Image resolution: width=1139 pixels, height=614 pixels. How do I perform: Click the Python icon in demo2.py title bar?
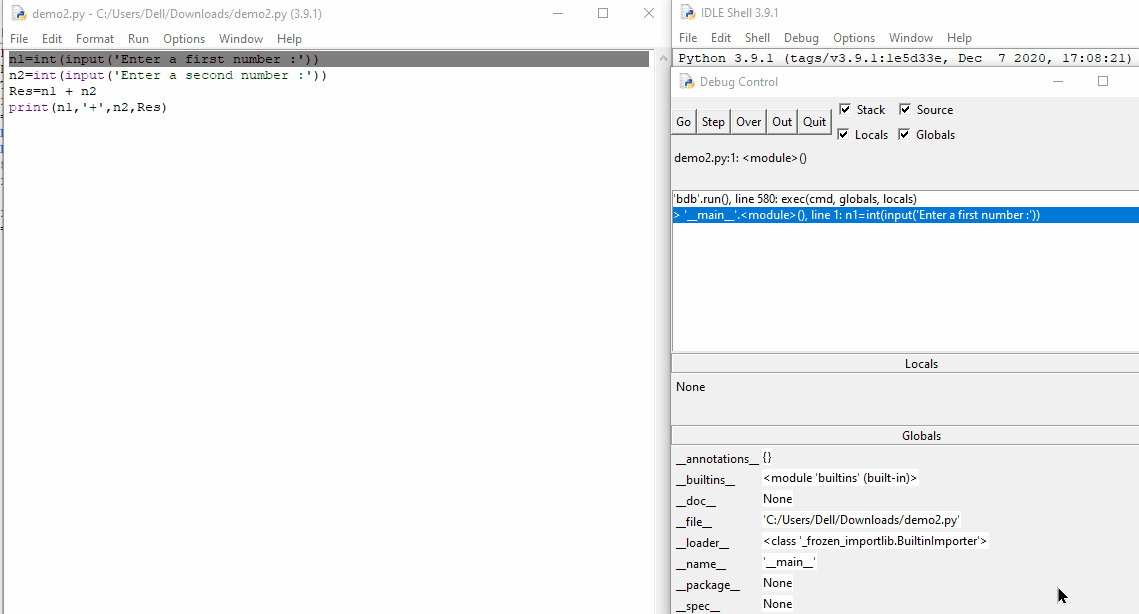click(18, 14)
